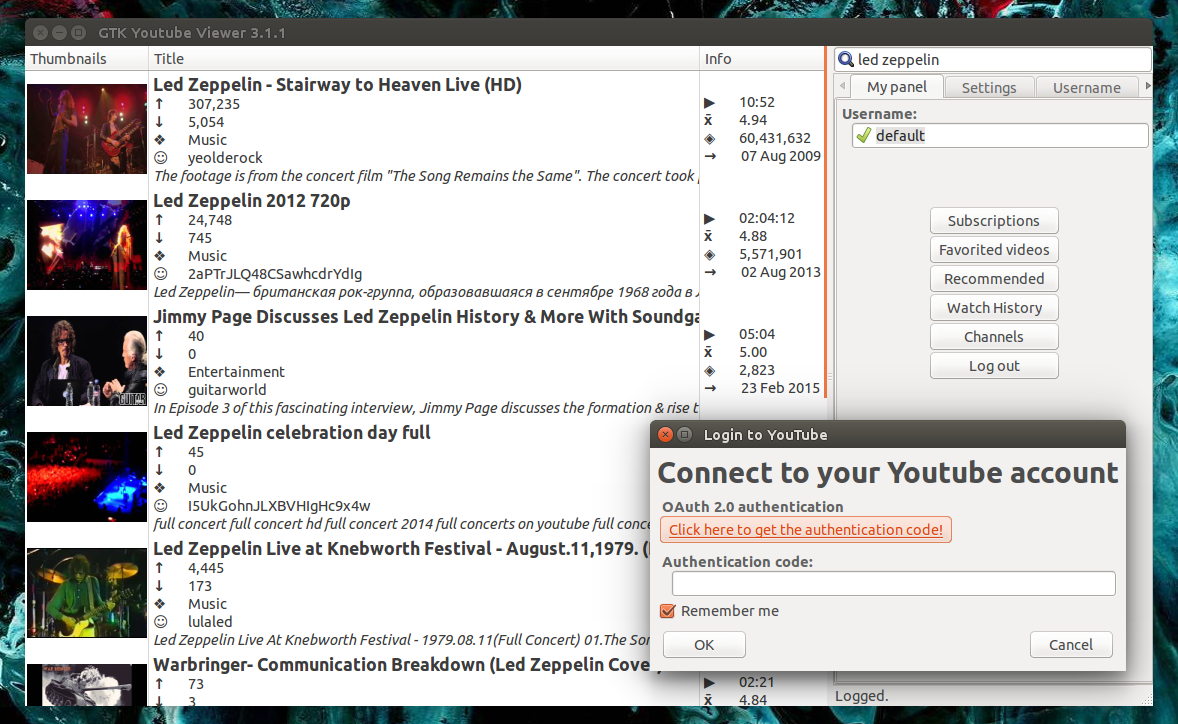Click the date arrow icon beside 23 Feb 2015

click(x=710, y=388)
